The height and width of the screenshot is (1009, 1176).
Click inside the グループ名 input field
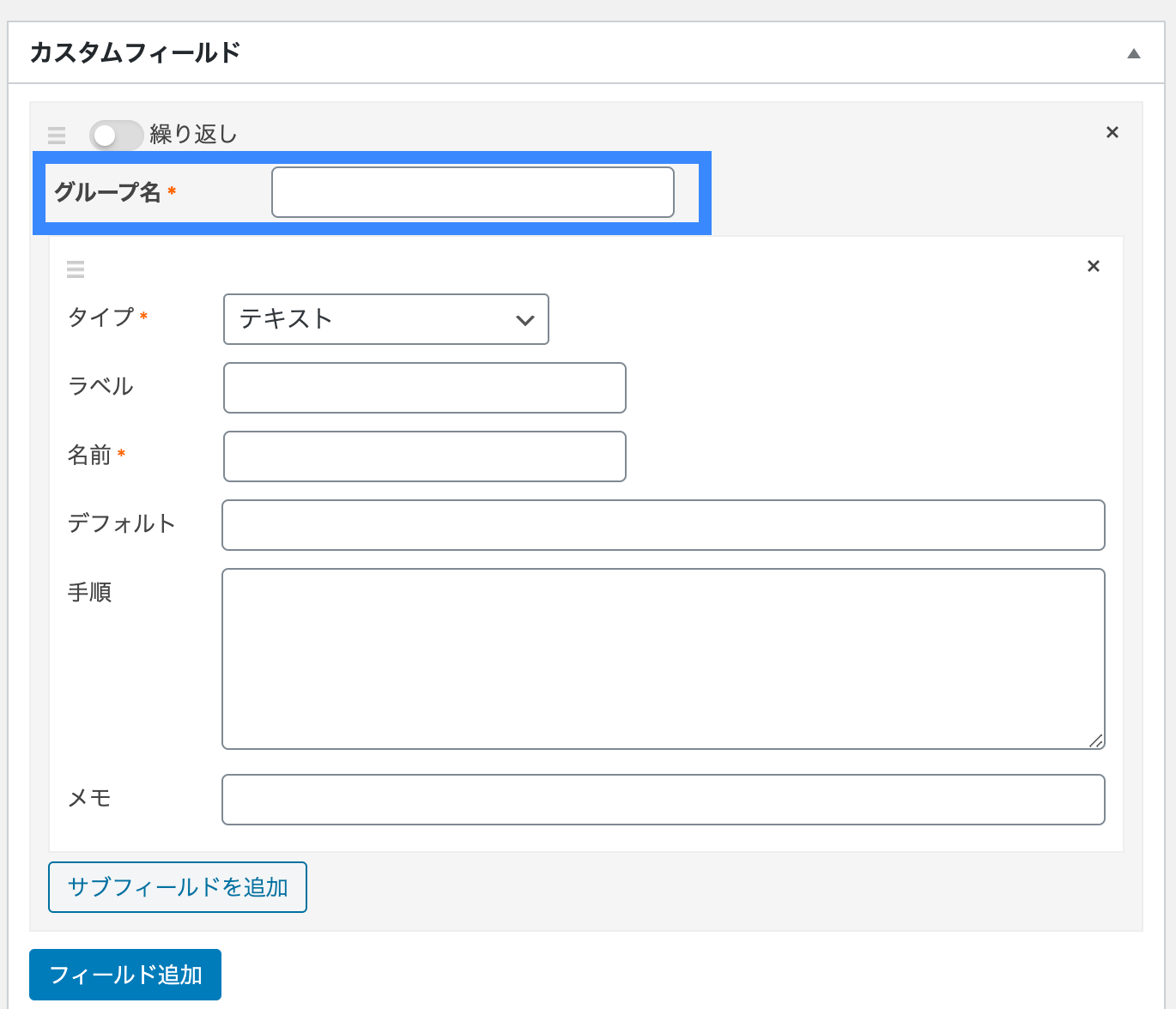[x=472, y=191]
